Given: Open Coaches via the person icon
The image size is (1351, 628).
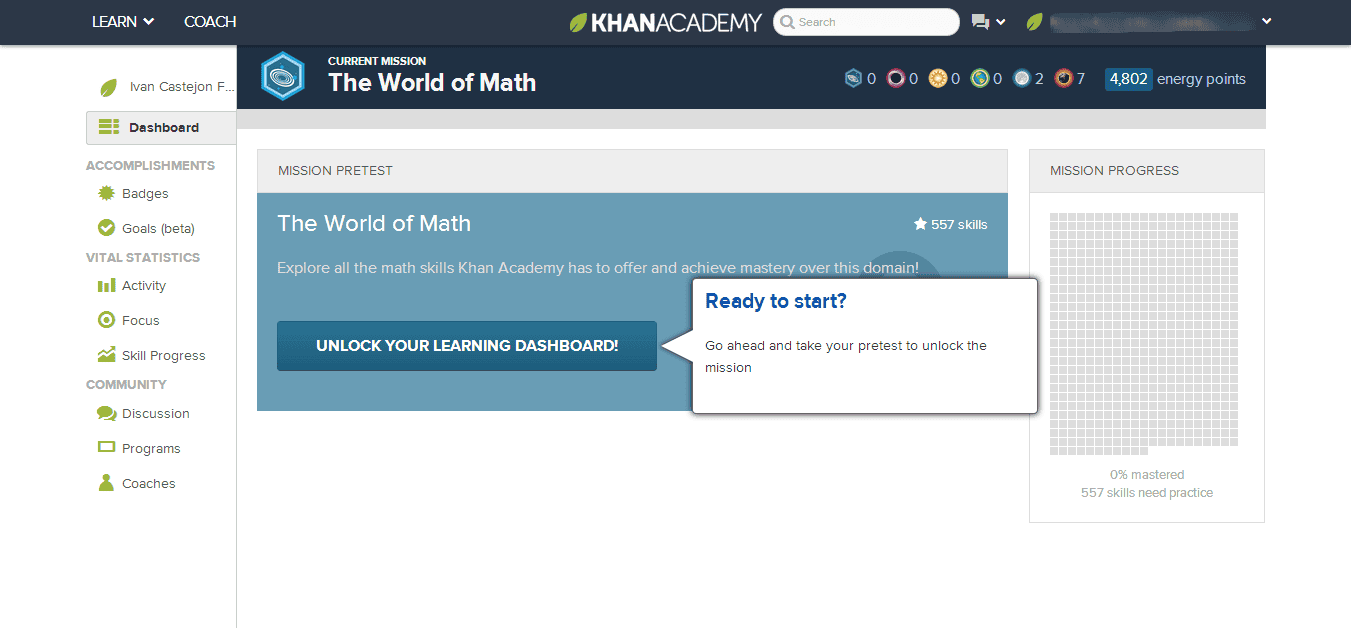Looking at the screenshot, I should point(105,483).
